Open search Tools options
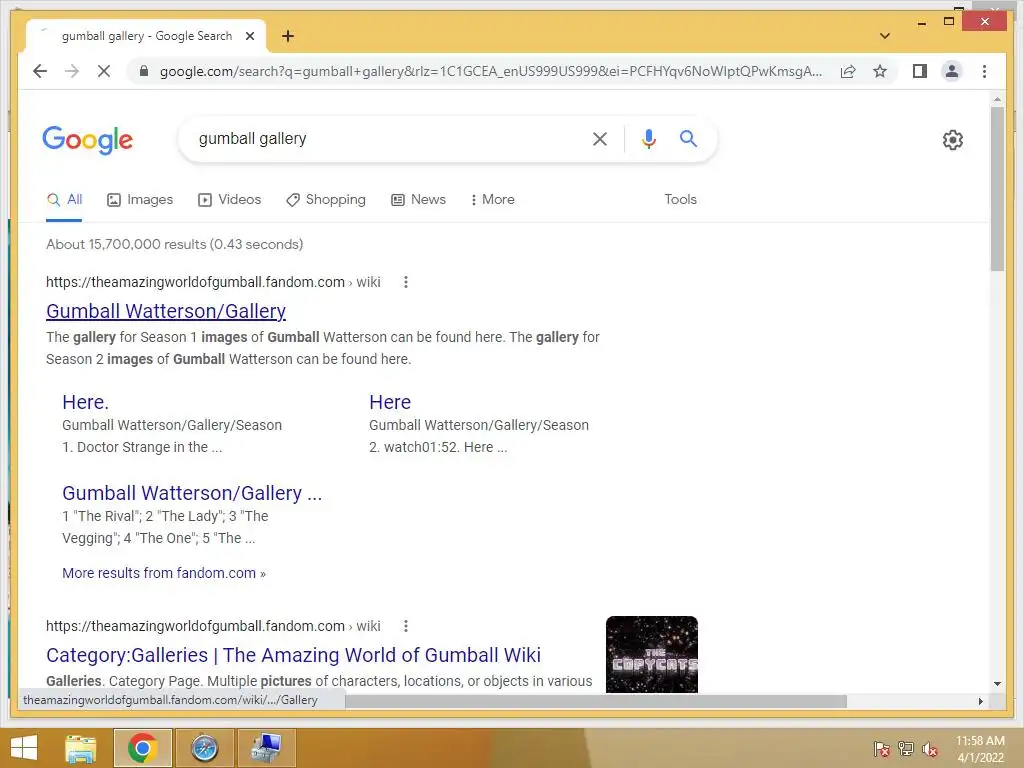Image resolution: width=1024 pixels, height=768 pixels. 680,200
